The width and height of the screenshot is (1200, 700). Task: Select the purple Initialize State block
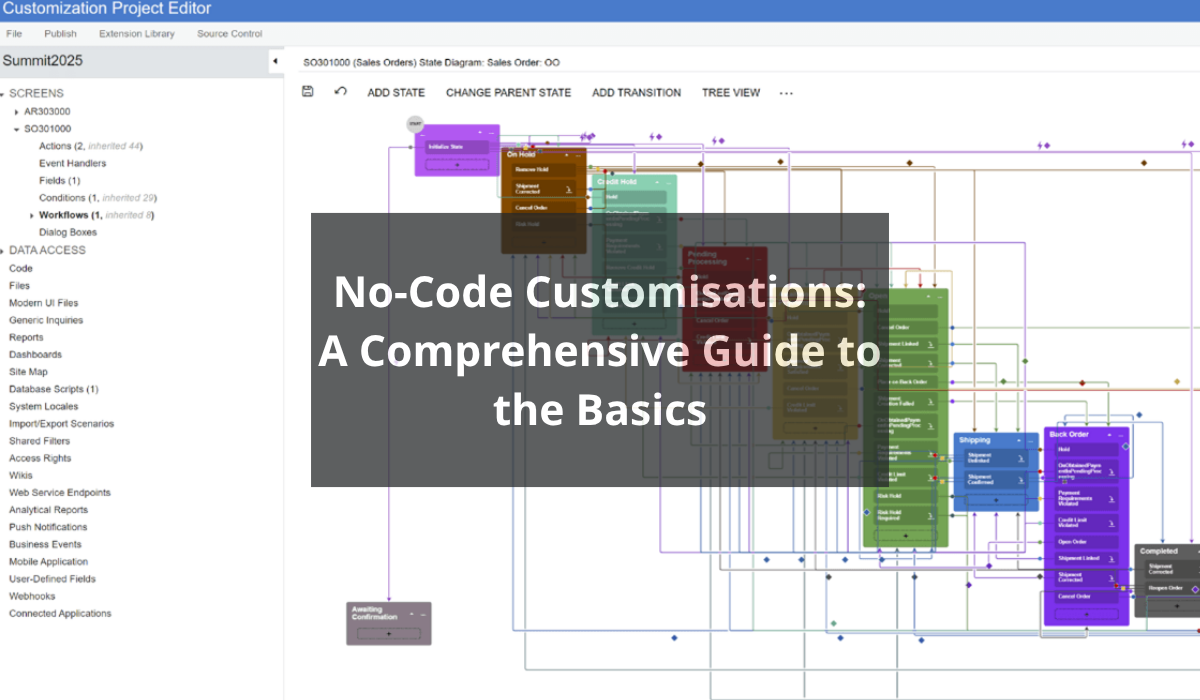click(x=456, y=147)
